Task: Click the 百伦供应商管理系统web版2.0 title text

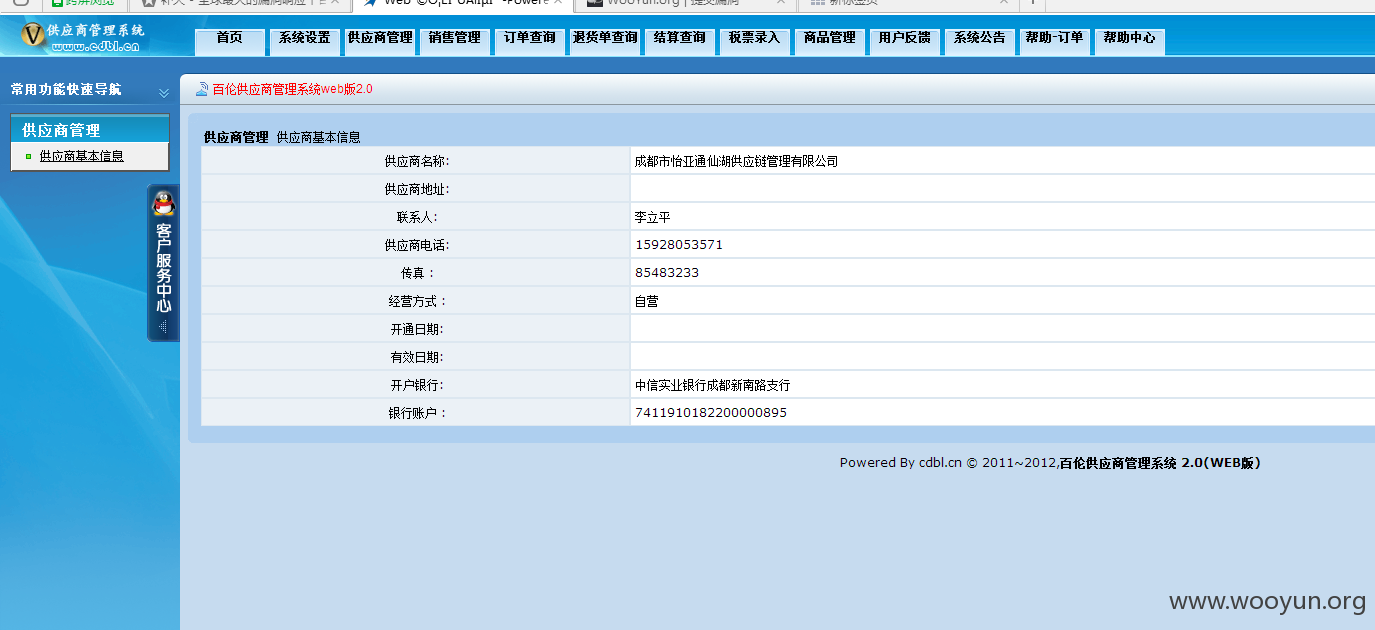Action: 292,89
